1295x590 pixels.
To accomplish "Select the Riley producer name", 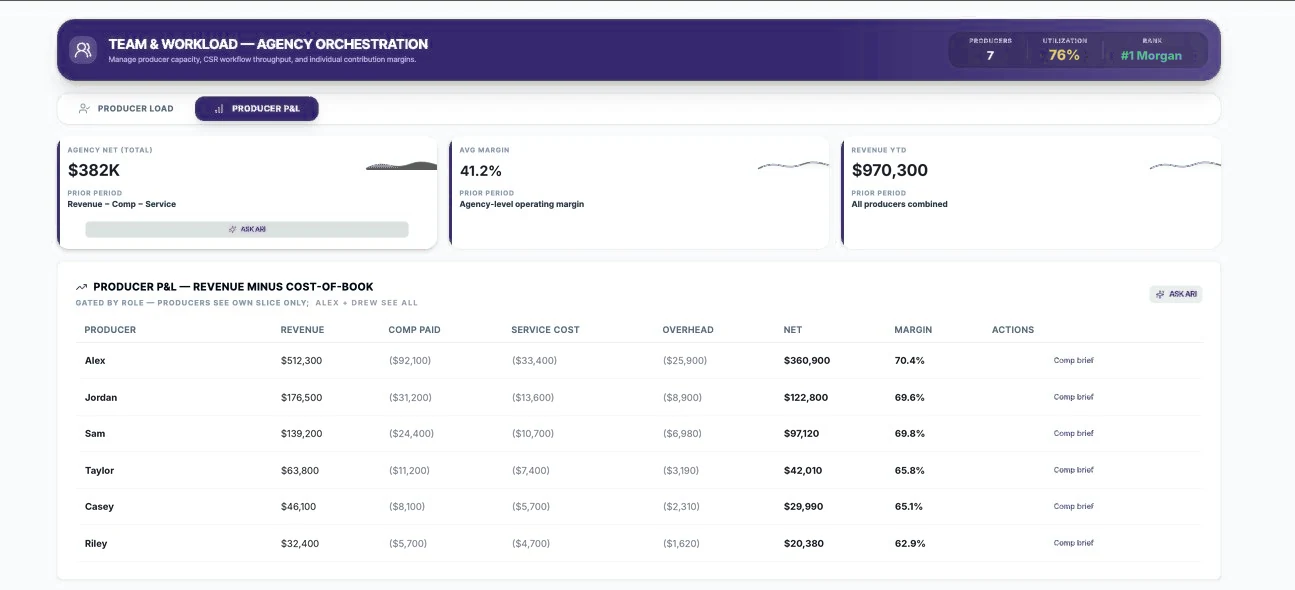I will [x=96, y=543].
